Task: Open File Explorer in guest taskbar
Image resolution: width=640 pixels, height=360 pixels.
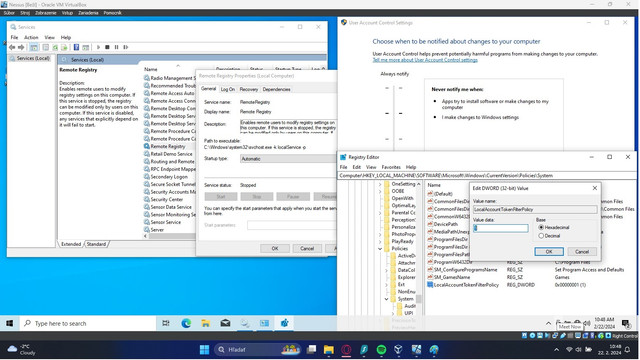Action: pyautogui.click(x=206, y=323)
